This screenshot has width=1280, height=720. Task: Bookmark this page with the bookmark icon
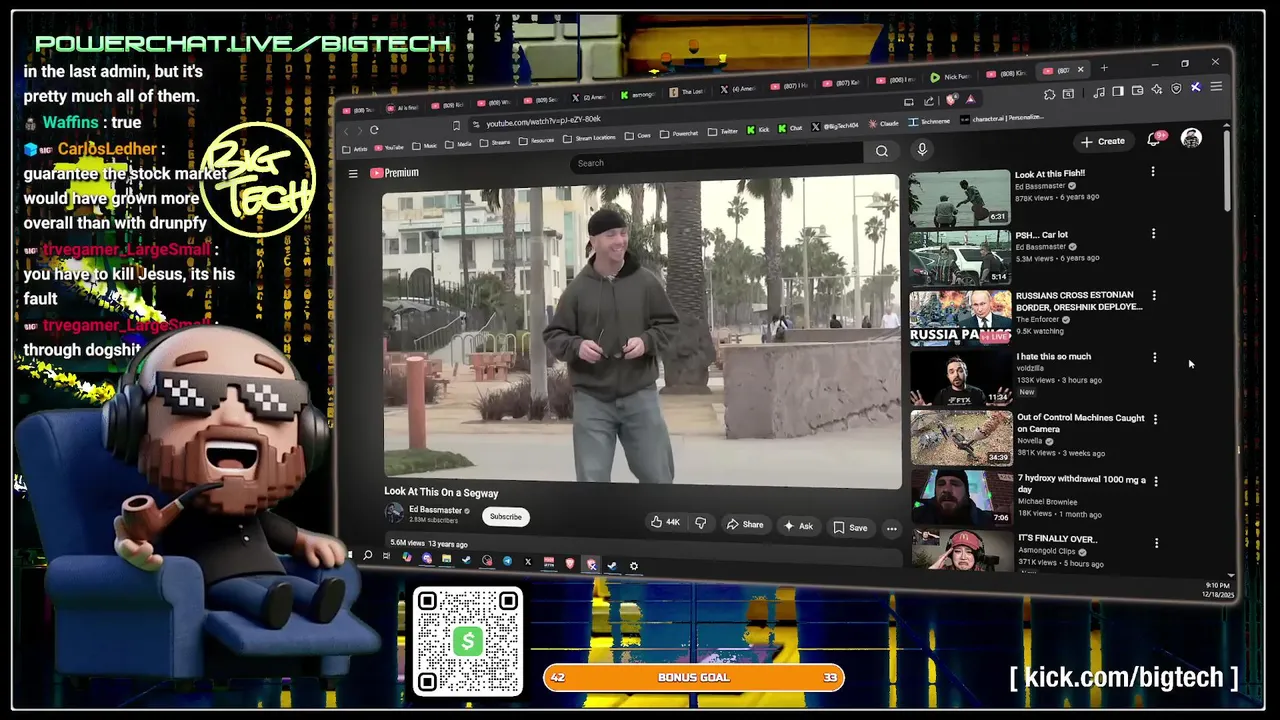pos(456,126)
